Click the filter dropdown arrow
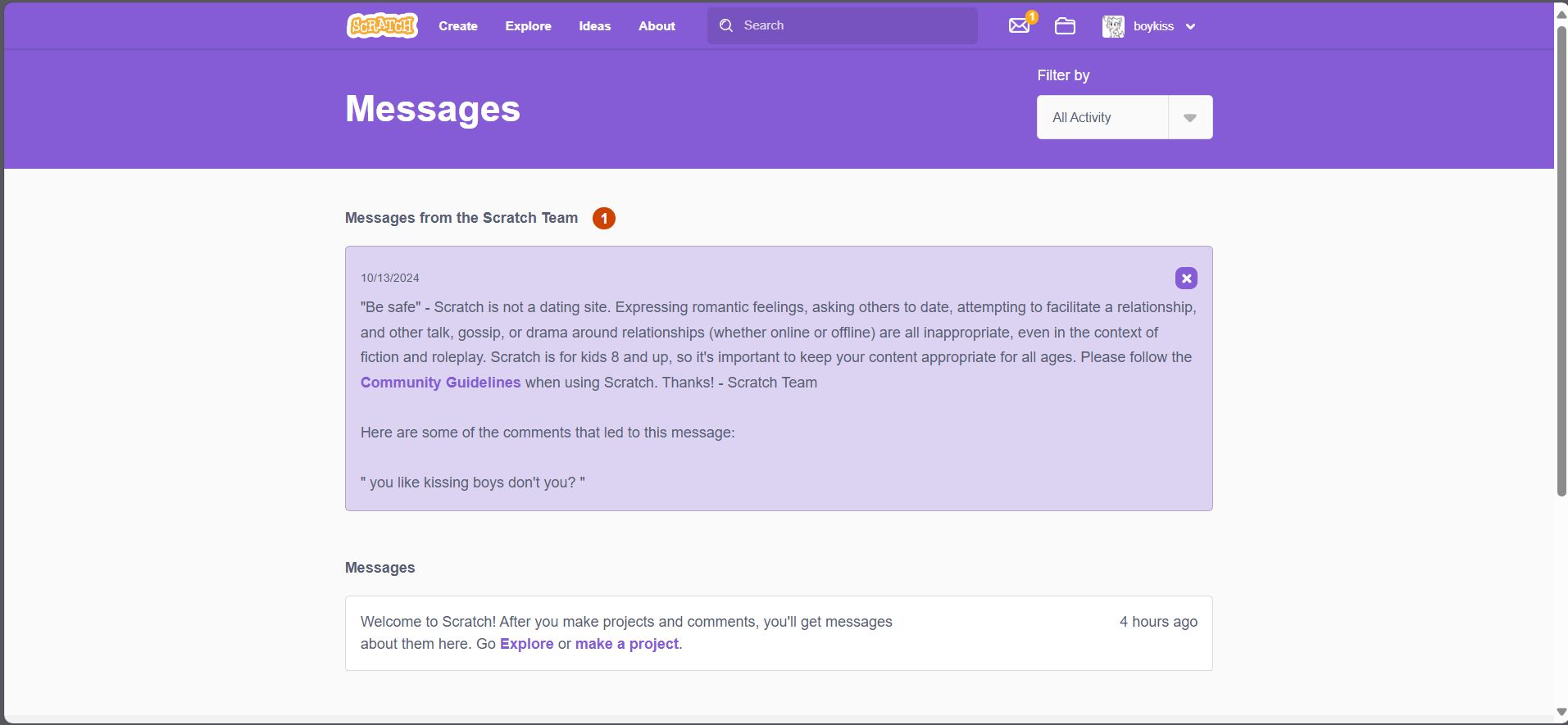 [1190, 118]
